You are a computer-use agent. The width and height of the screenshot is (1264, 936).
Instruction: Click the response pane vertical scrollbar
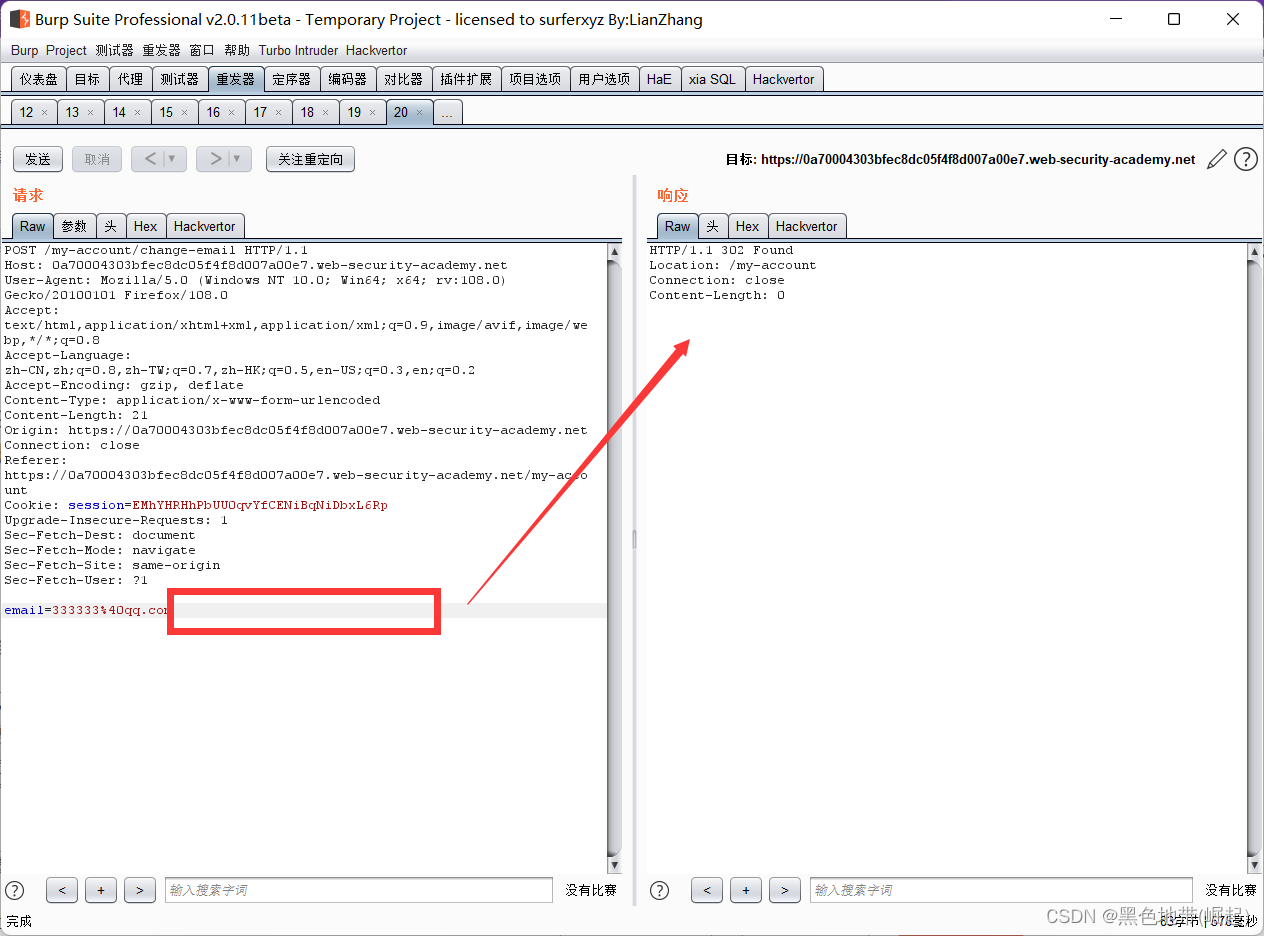pyautogui.click(x=1255, y=558)
